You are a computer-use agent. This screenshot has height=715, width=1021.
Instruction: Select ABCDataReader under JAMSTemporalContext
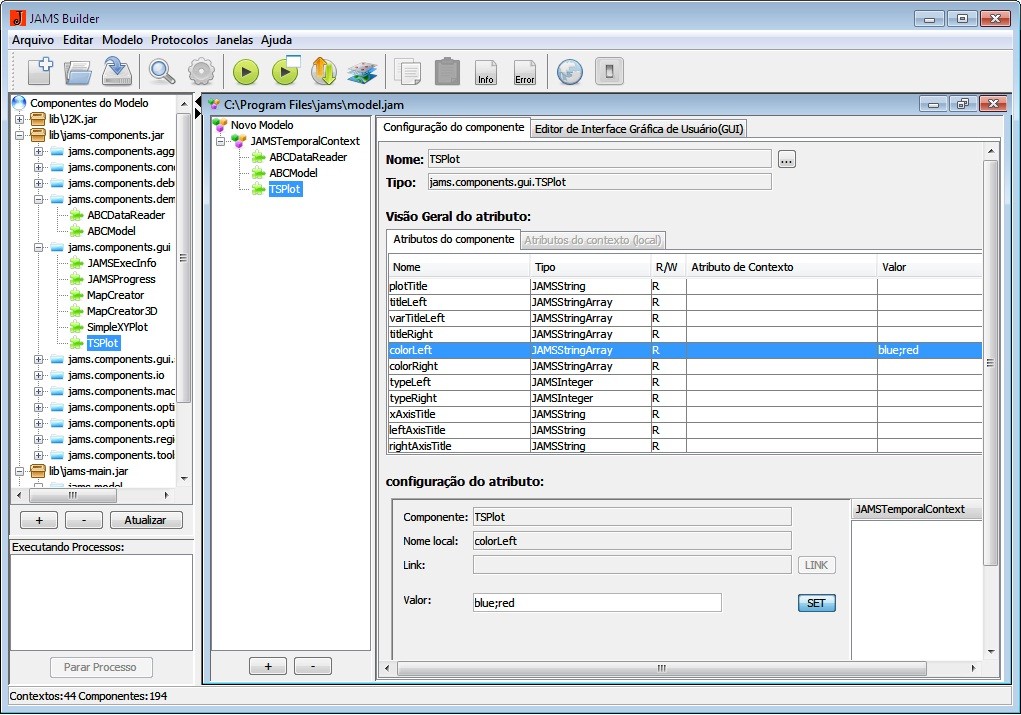pyautogui.click(x=307, y=157)
